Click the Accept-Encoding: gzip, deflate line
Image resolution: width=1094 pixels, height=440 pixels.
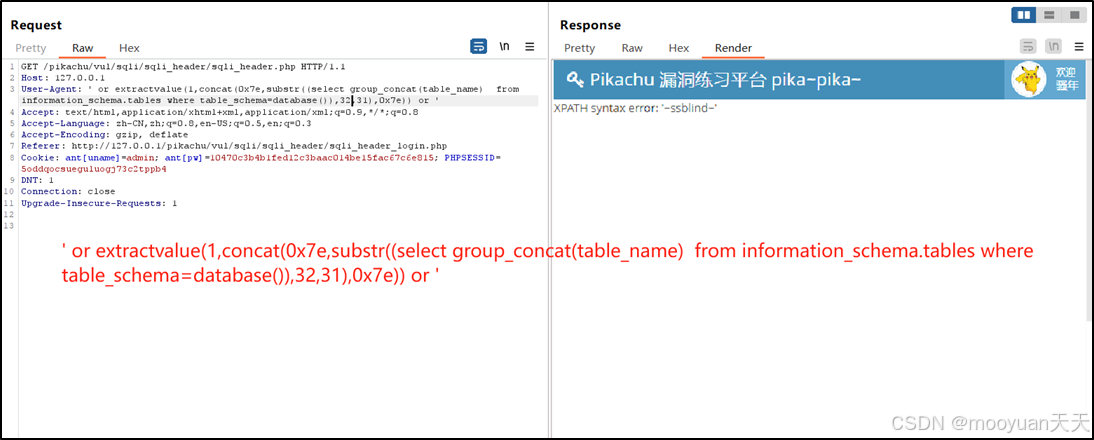coord(105,134)
